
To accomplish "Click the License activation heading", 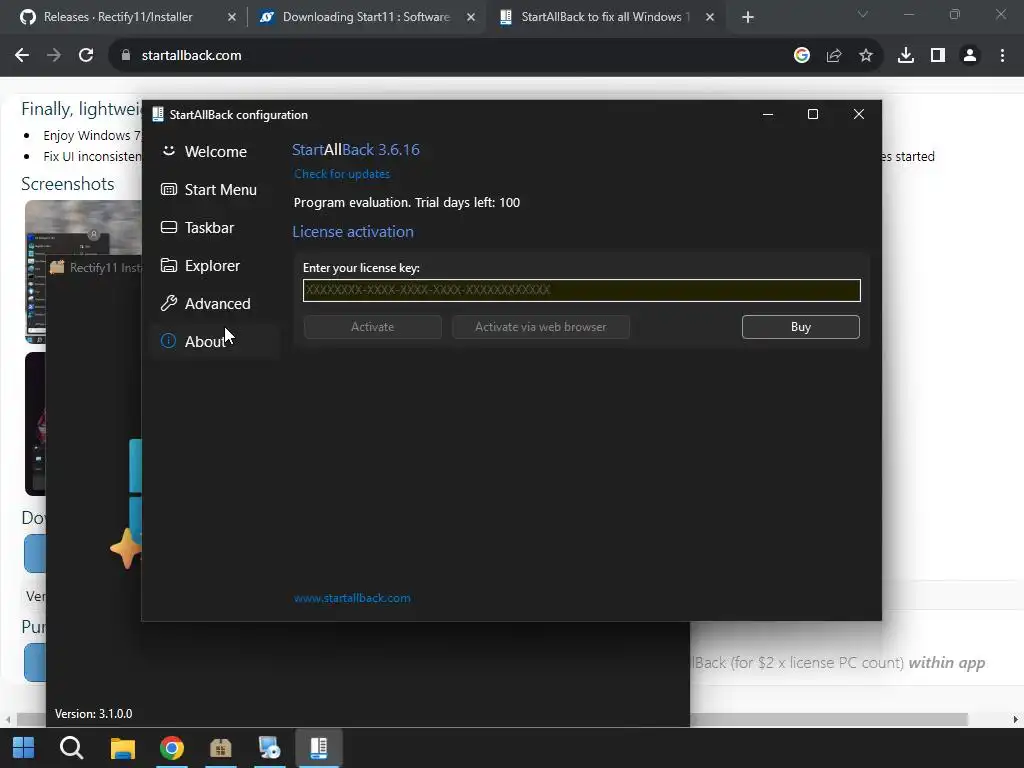I will 353,232.
